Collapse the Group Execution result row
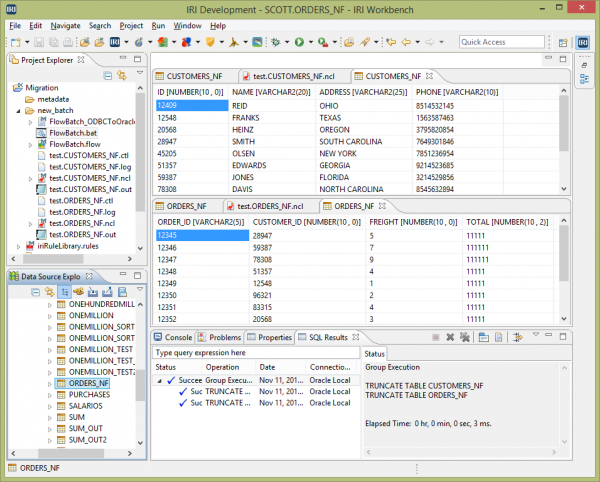 (x=160, y=381)
